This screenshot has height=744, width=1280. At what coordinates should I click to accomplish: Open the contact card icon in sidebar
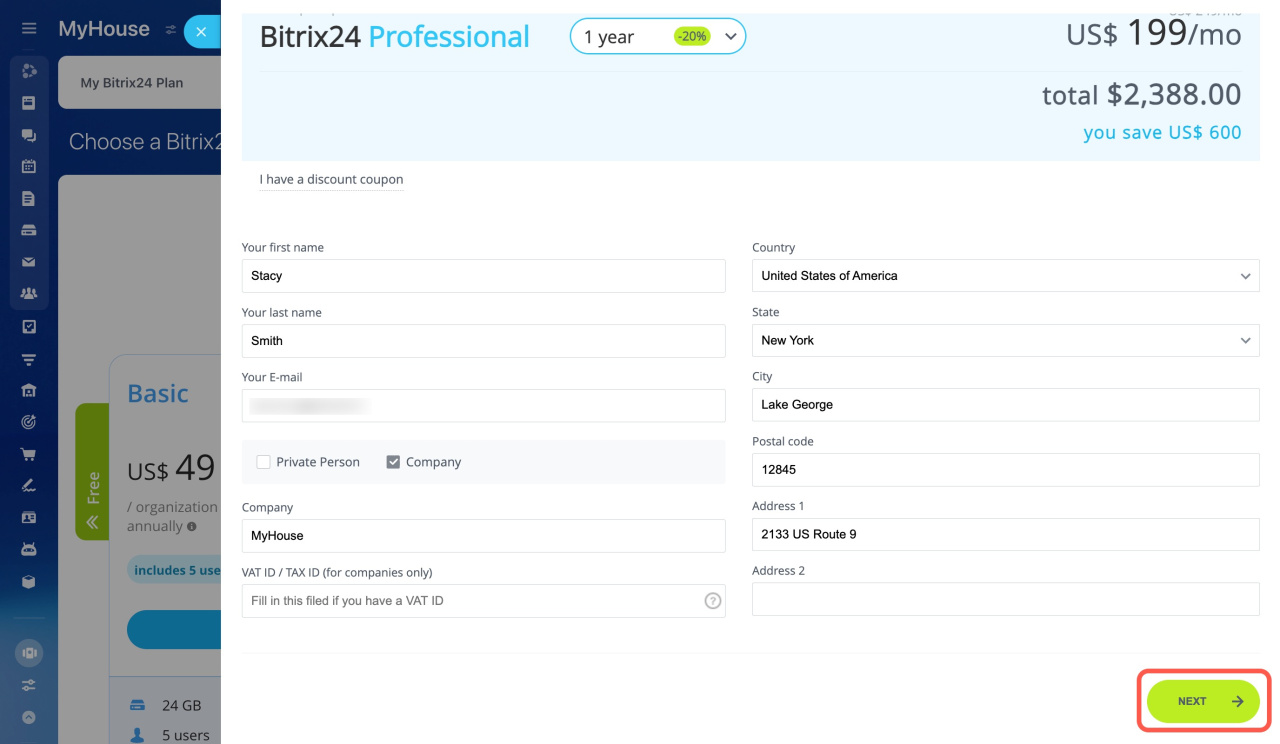[x=29, y=518]
